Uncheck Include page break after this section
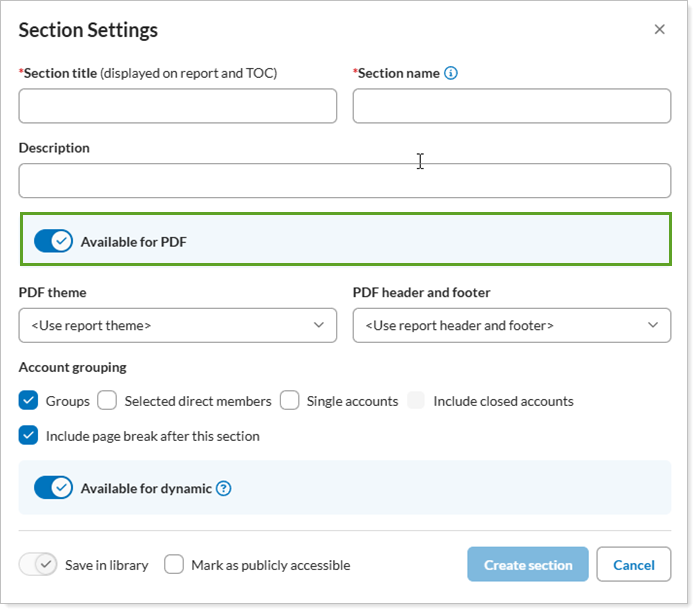 coord(28,435)
